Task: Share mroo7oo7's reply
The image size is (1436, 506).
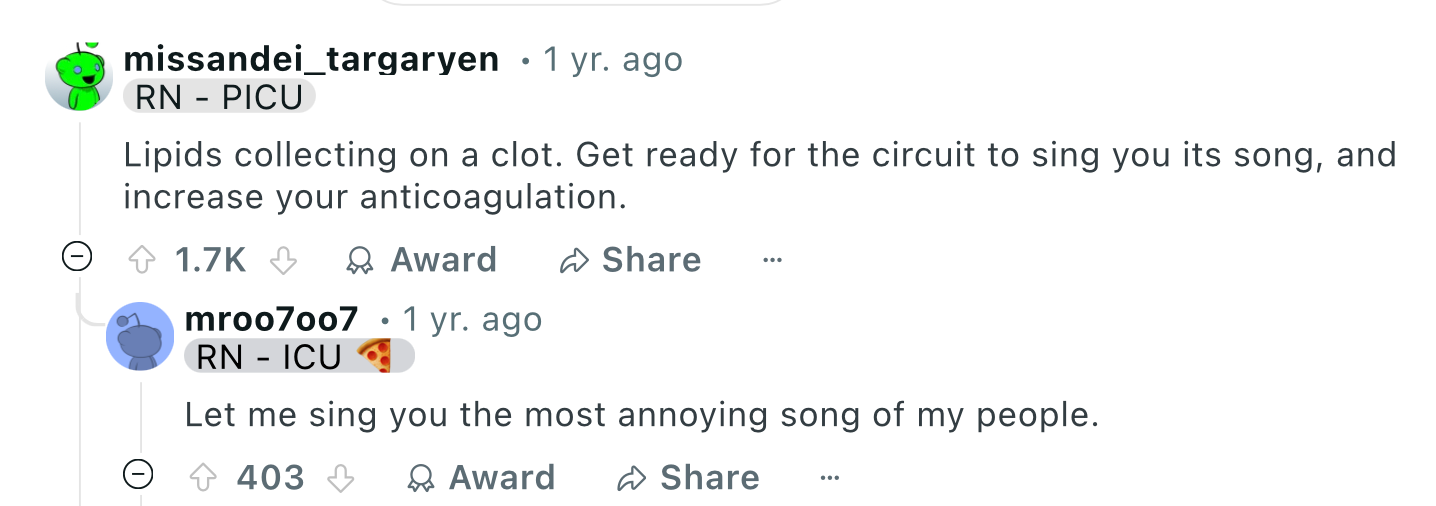Action: click(688, 478)
